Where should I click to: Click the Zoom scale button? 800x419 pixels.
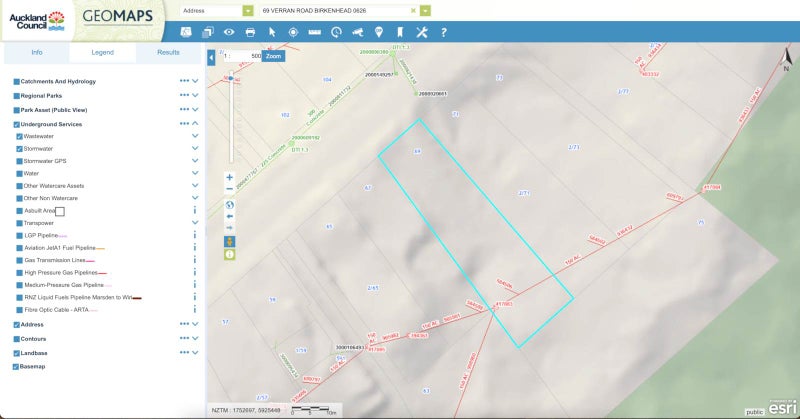274,57
